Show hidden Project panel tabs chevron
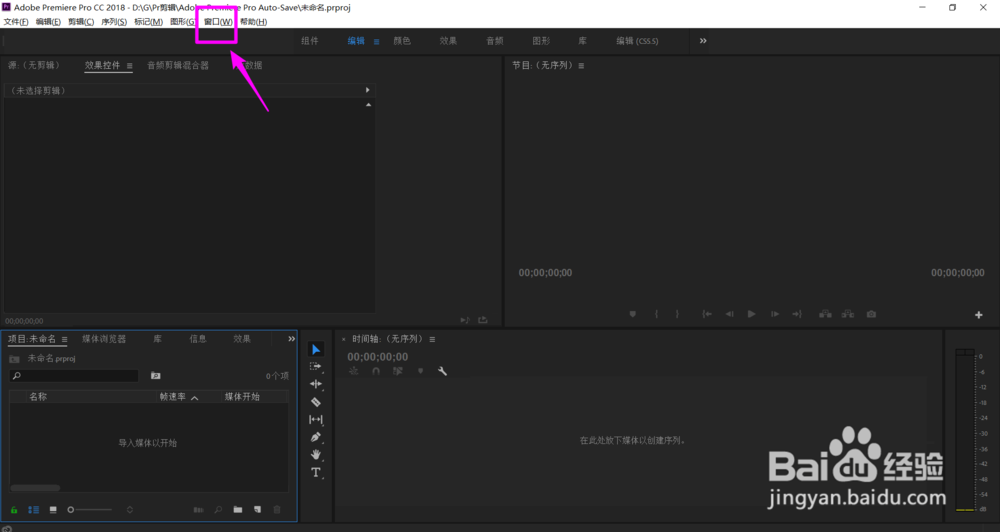Image resolution: width=1000 pixels, height=532 pixels. pos(291,339)
